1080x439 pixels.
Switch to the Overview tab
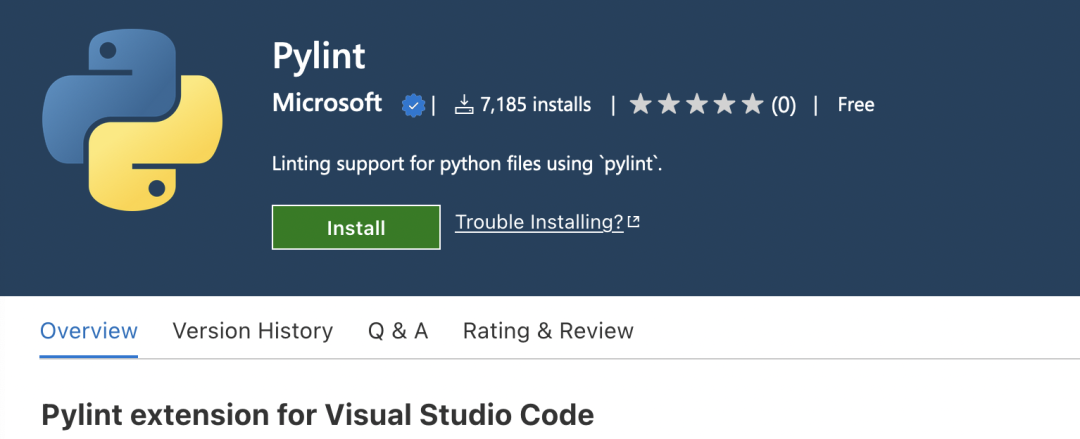click(89, 331)
